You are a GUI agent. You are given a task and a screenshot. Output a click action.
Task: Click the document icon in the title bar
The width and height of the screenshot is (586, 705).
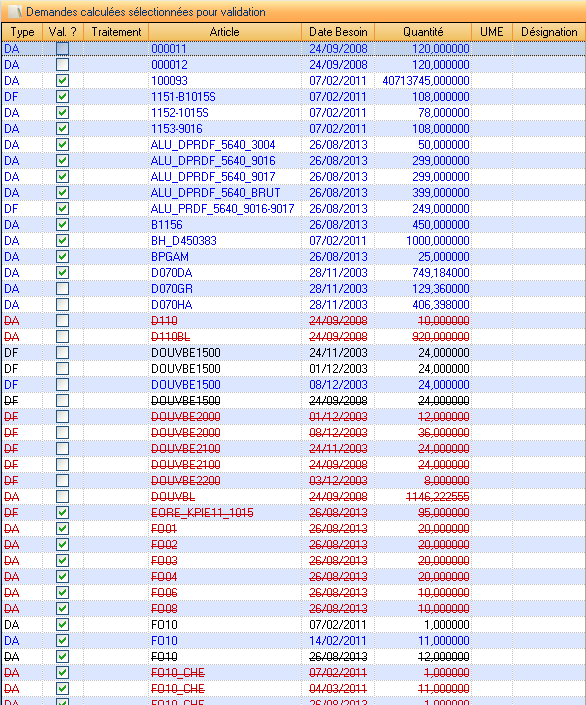[14, 11]
